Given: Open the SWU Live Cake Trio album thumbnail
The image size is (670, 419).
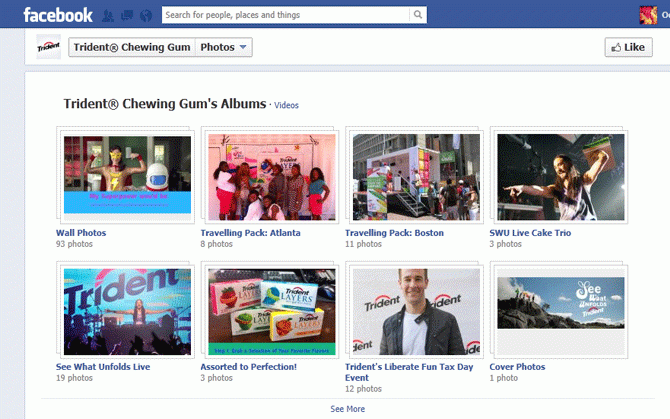Looking at the screenshot, I should pyautogui.click(x=561, y=177).
